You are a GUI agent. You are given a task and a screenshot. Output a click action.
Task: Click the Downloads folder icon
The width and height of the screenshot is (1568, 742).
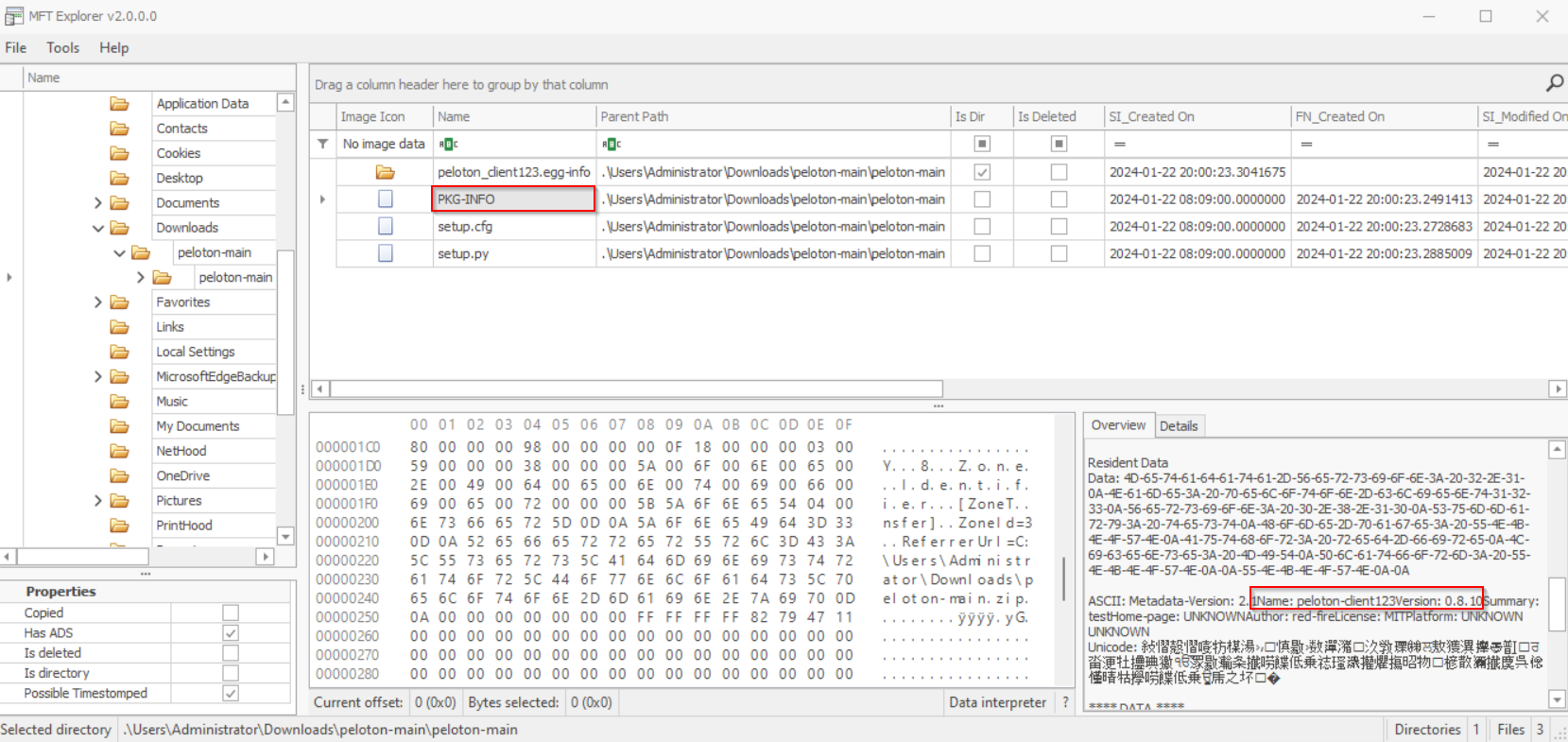point(119,228)
